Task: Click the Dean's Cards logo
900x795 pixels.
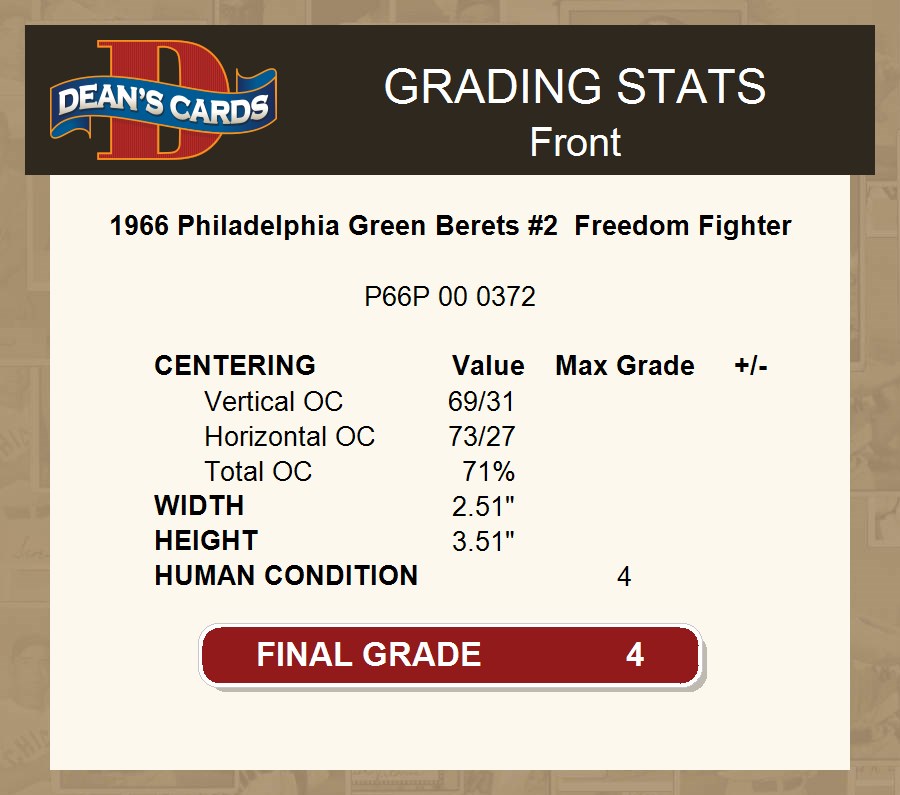Action: pyautogui.click(x=164, y=102)
